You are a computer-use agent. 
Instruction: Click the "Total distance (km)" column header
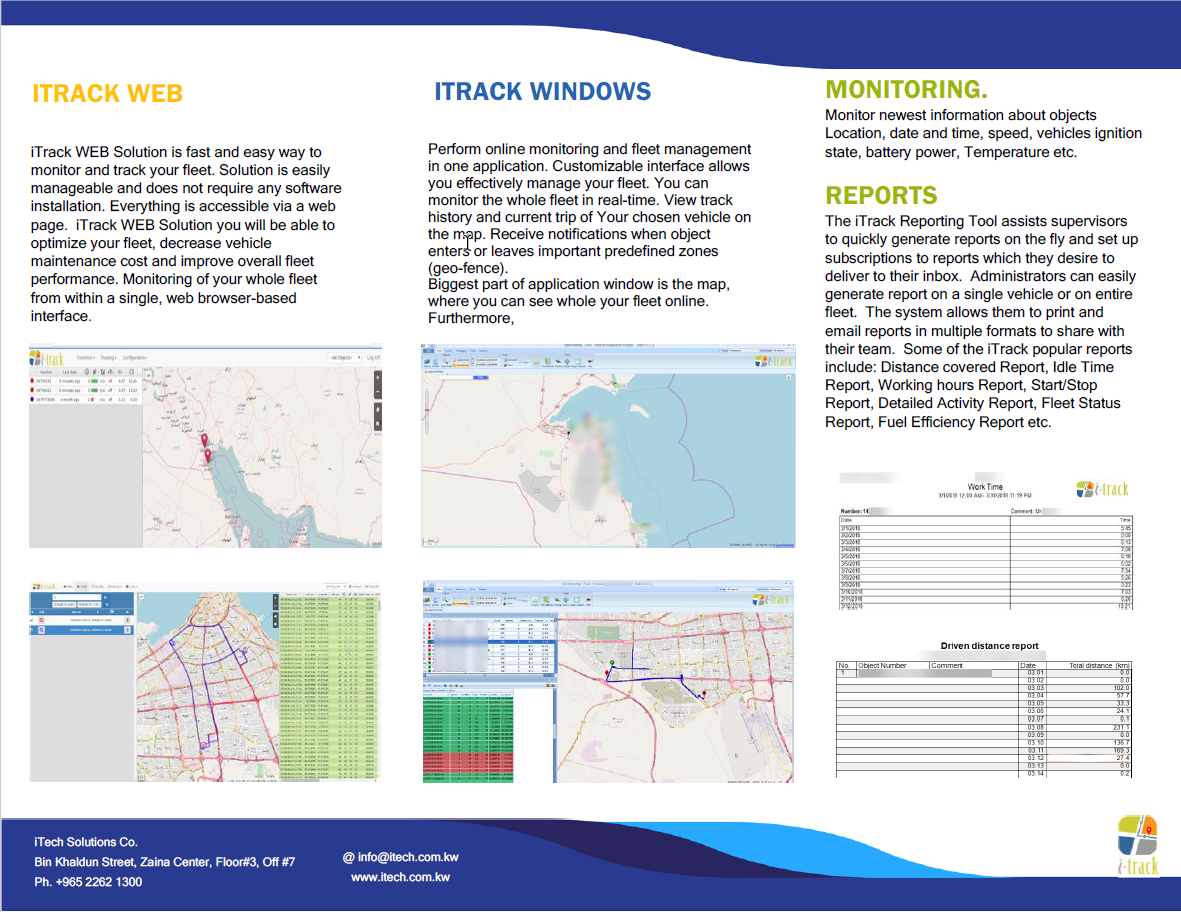tap(1100, 666)
